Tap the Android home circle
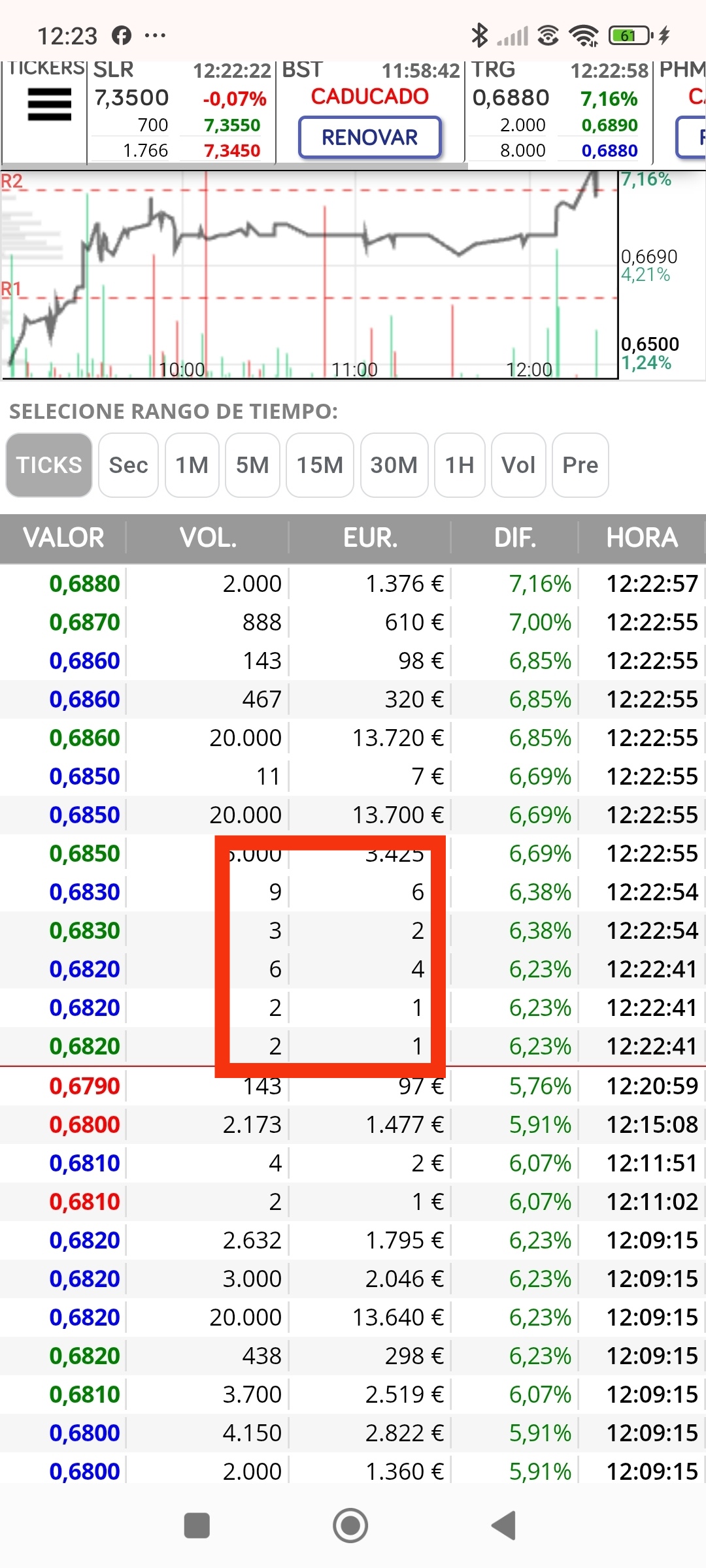This screenshot has height=1568, width=706. (x=350, y=1526)
